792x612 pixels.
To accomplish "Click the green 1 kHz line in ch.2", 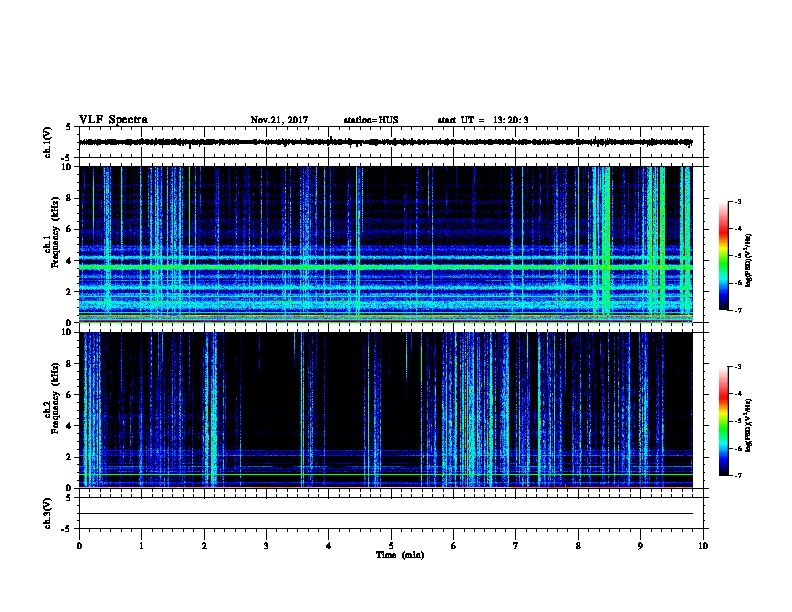I will (385, 474).
